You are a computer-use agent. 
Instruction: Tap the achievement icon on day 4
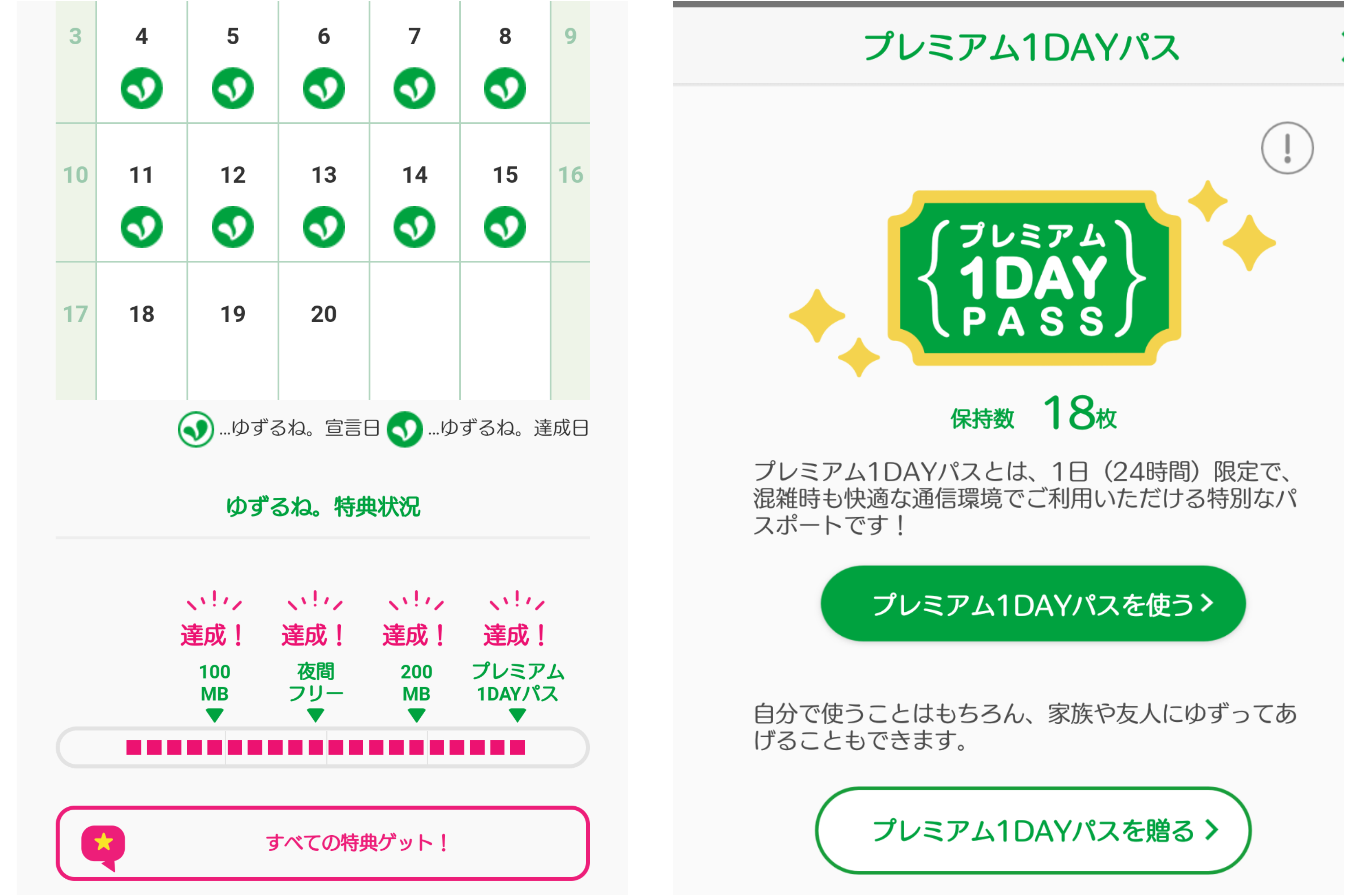click(x=142, y=89)
